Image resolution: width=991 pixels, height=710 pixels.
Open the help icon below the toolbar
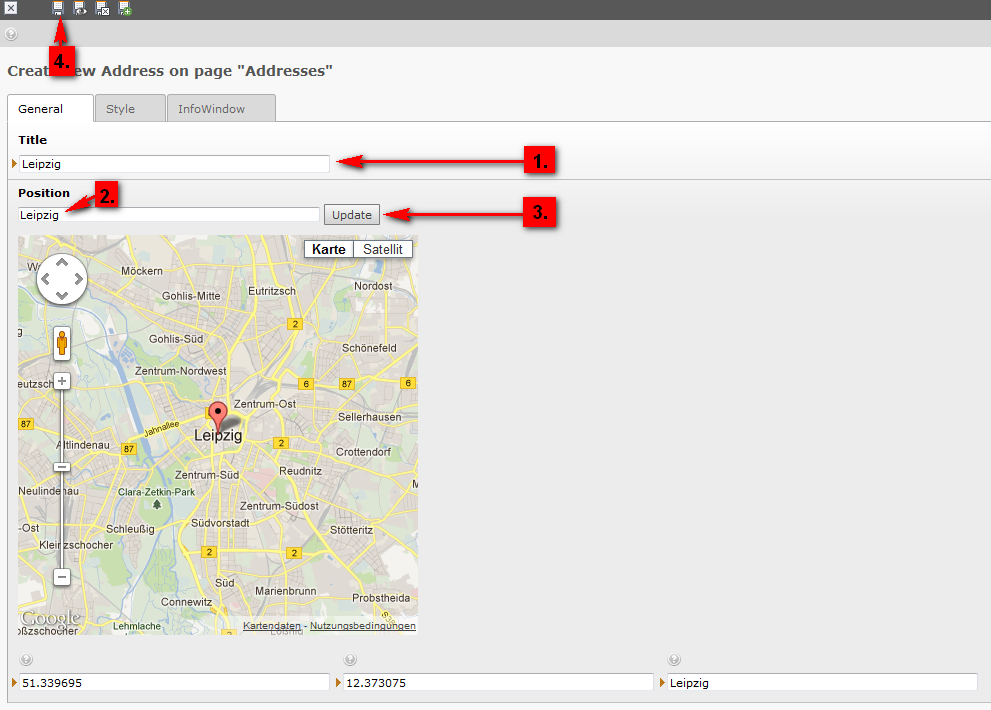click(x=11, y=33)
